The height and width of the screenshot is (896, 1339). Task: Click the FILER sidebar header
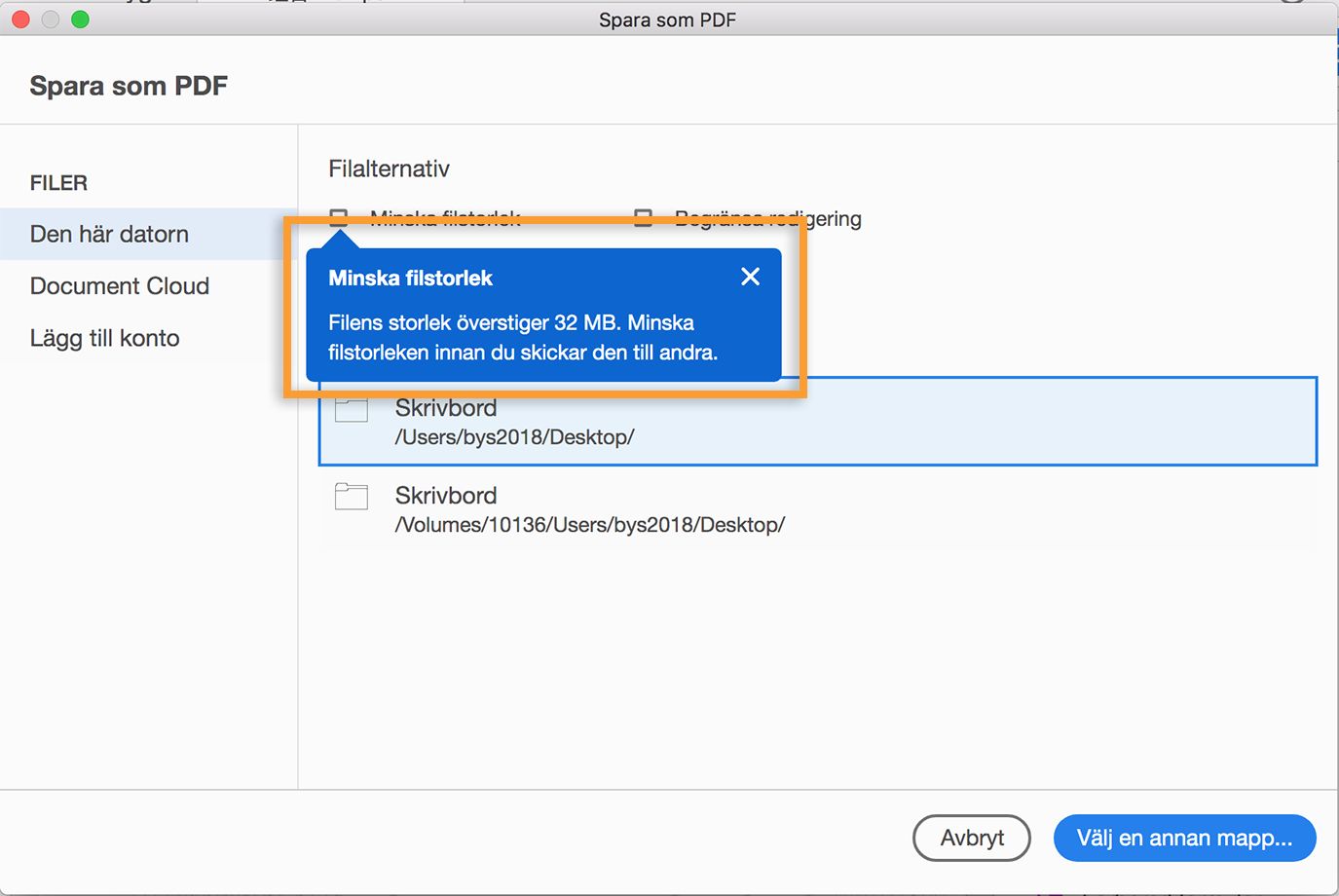[x=58, y=183]
